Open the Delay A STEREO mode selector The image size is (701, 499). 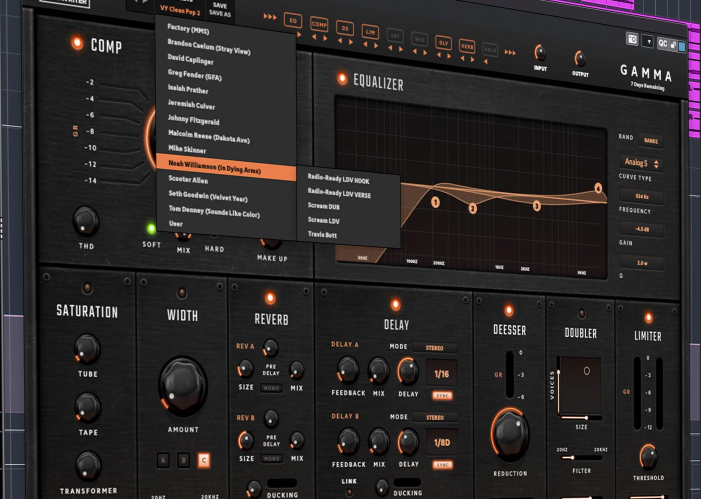pyautogui.click(x=435, y=348)
